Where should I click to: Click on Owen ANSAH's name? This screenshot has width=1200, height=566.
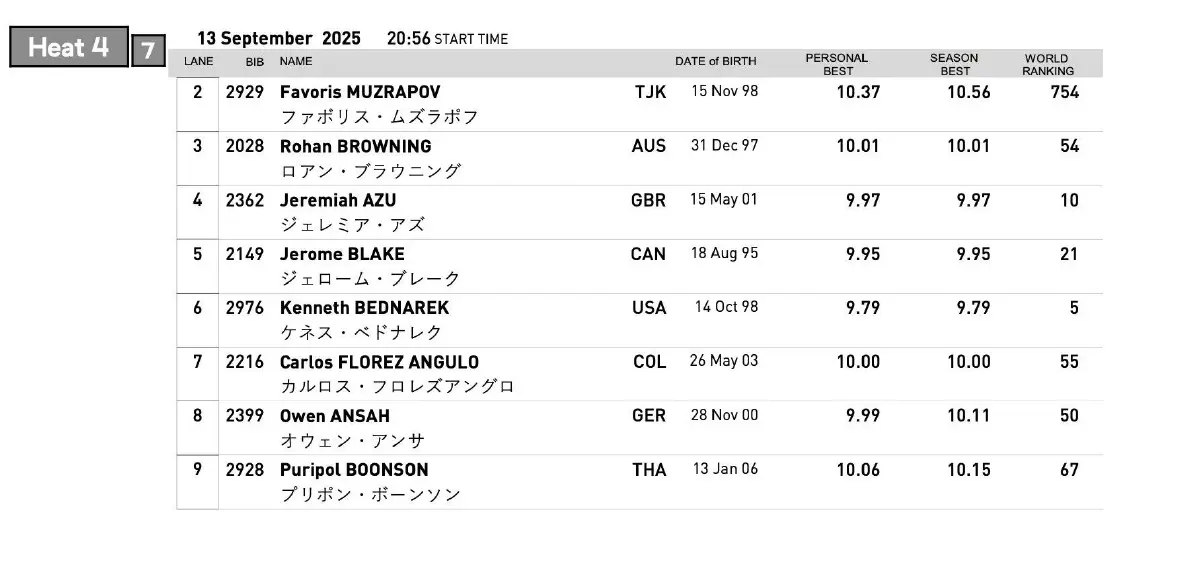point(335,416)
